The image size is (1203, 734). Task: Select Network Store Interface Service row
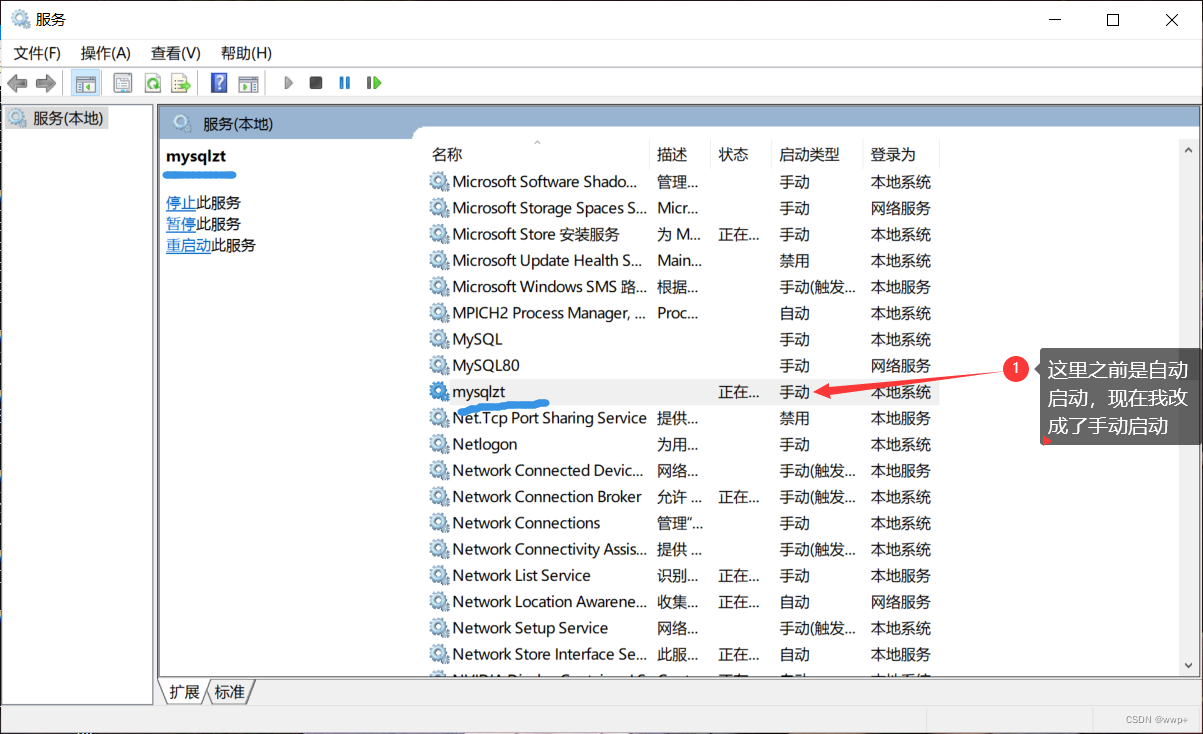coord(682,654)
